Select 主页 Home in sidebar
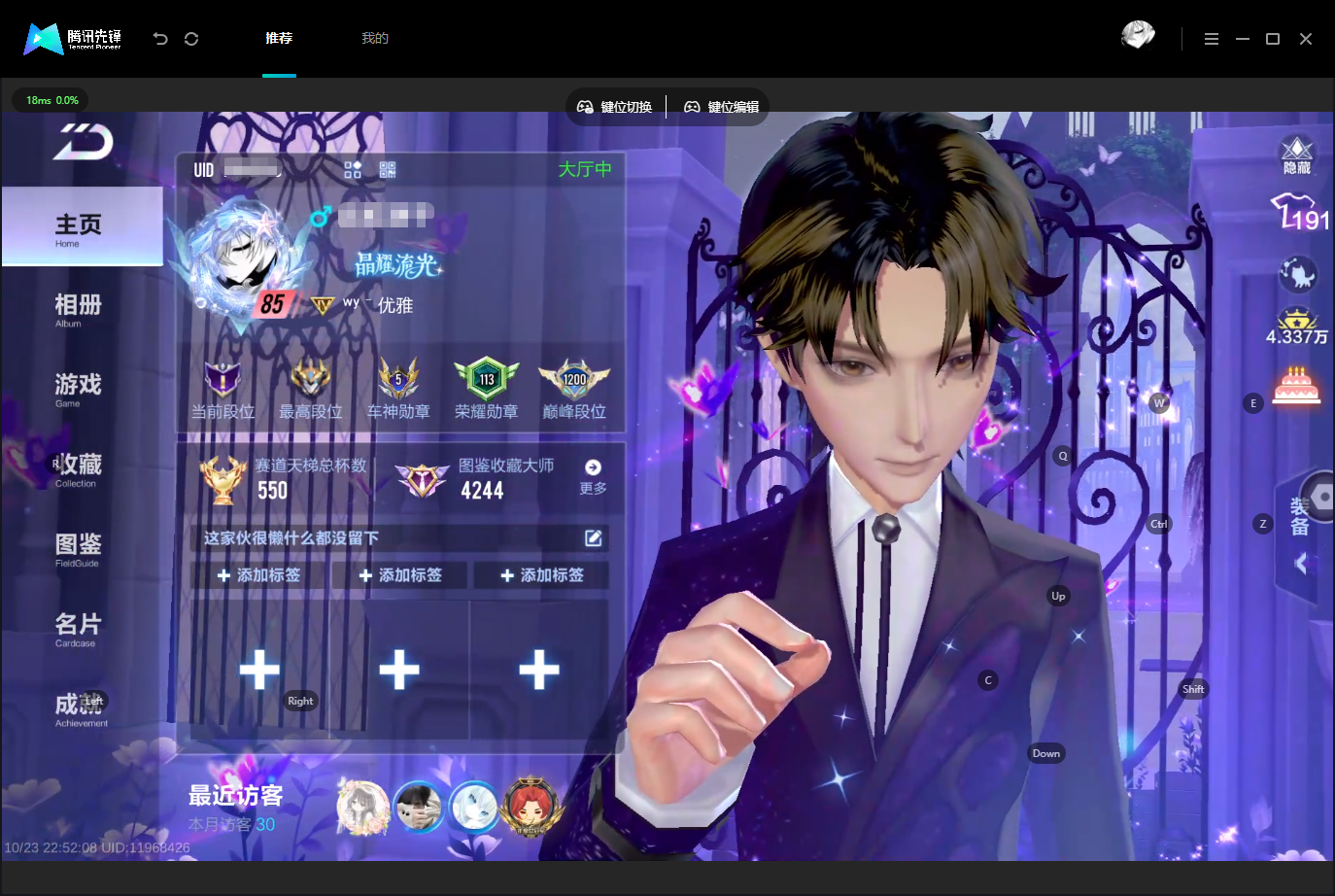Image resolution: width=1335 pixels, height=896 pixels. (x=82, y=227)
